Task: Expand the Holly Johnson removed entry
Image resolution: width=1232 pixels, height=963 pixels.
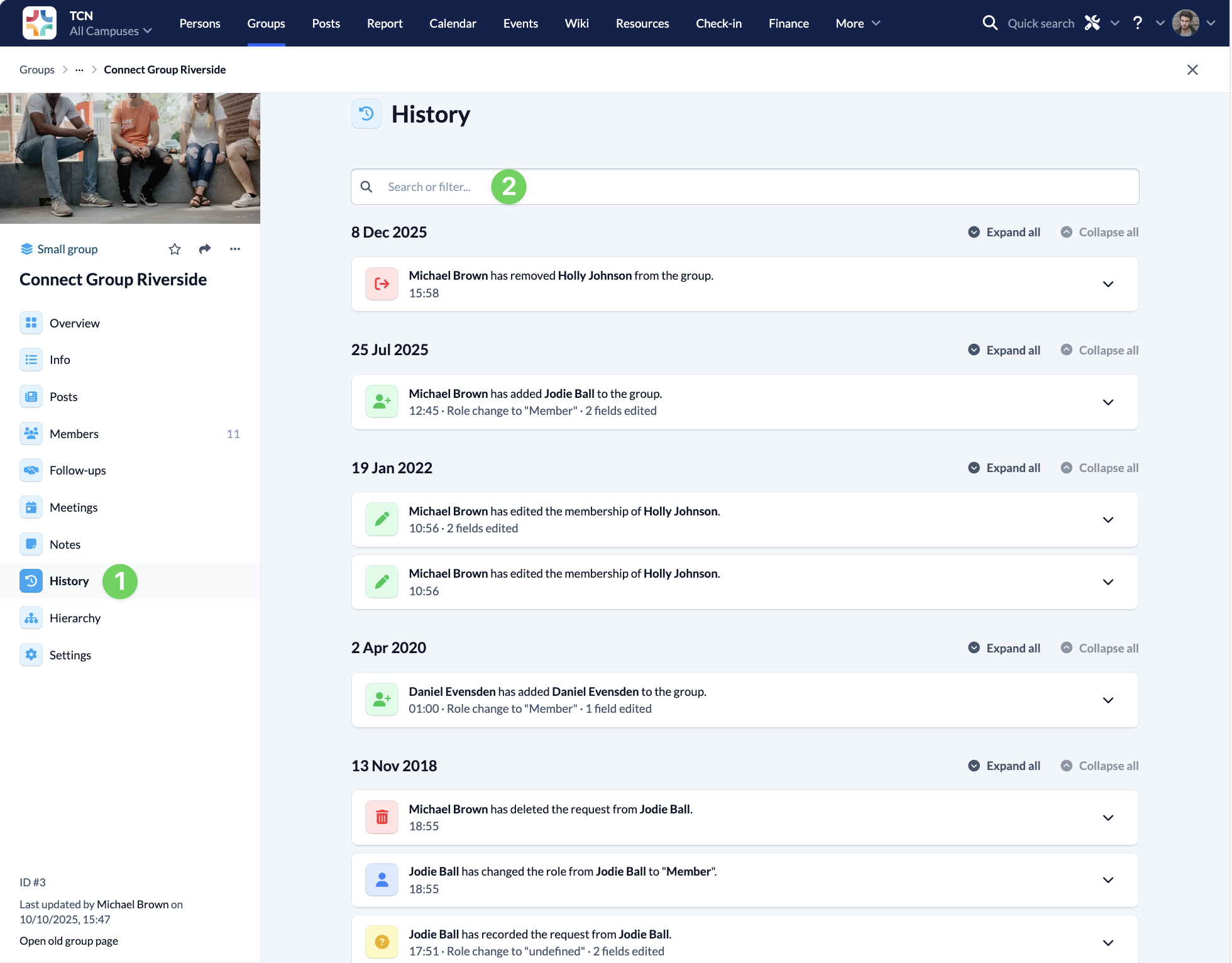Action: coord(1108,284)
